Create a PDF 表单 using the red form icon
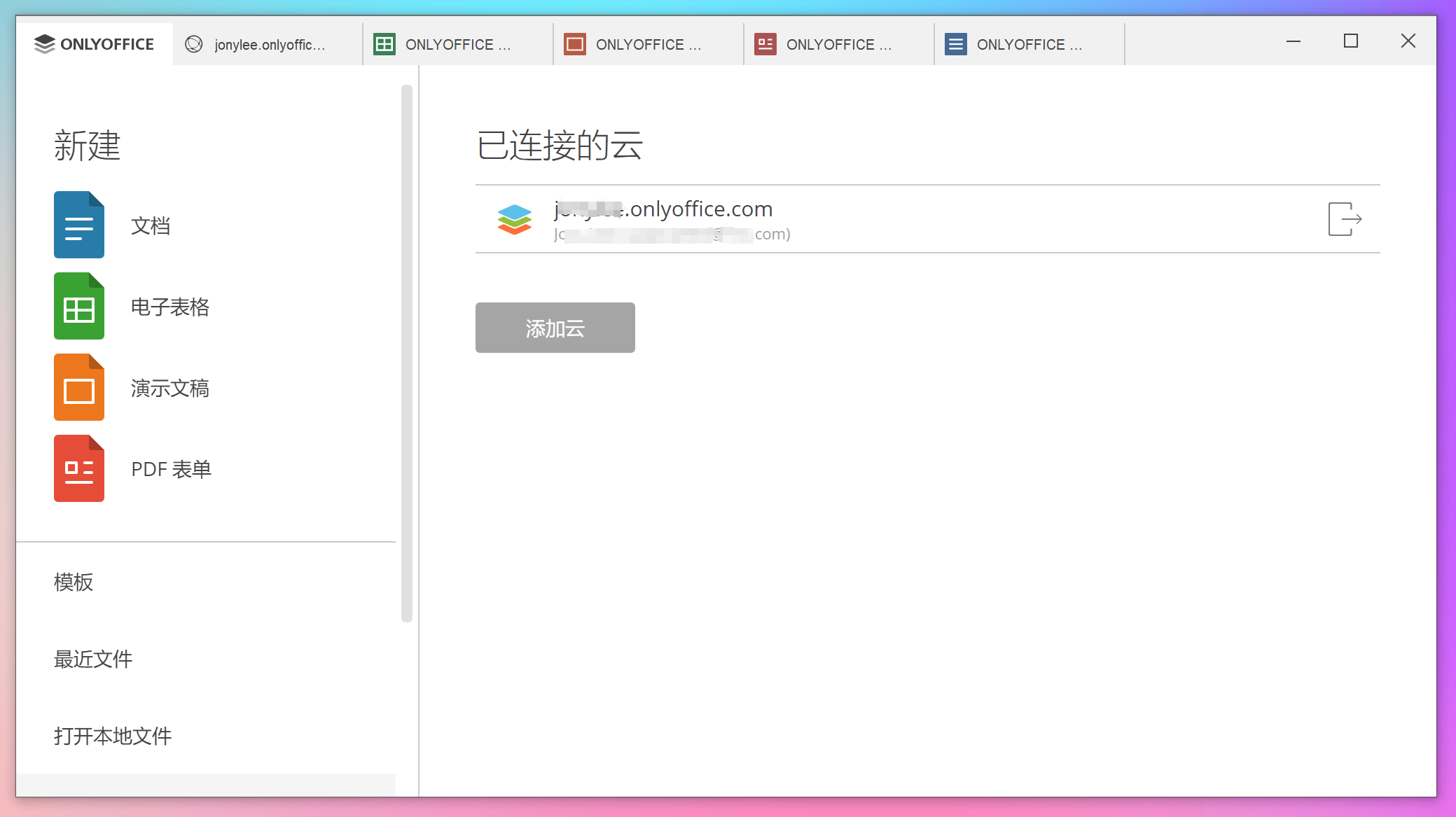This screenshot has width=1456, height=817. click(79, 468)
